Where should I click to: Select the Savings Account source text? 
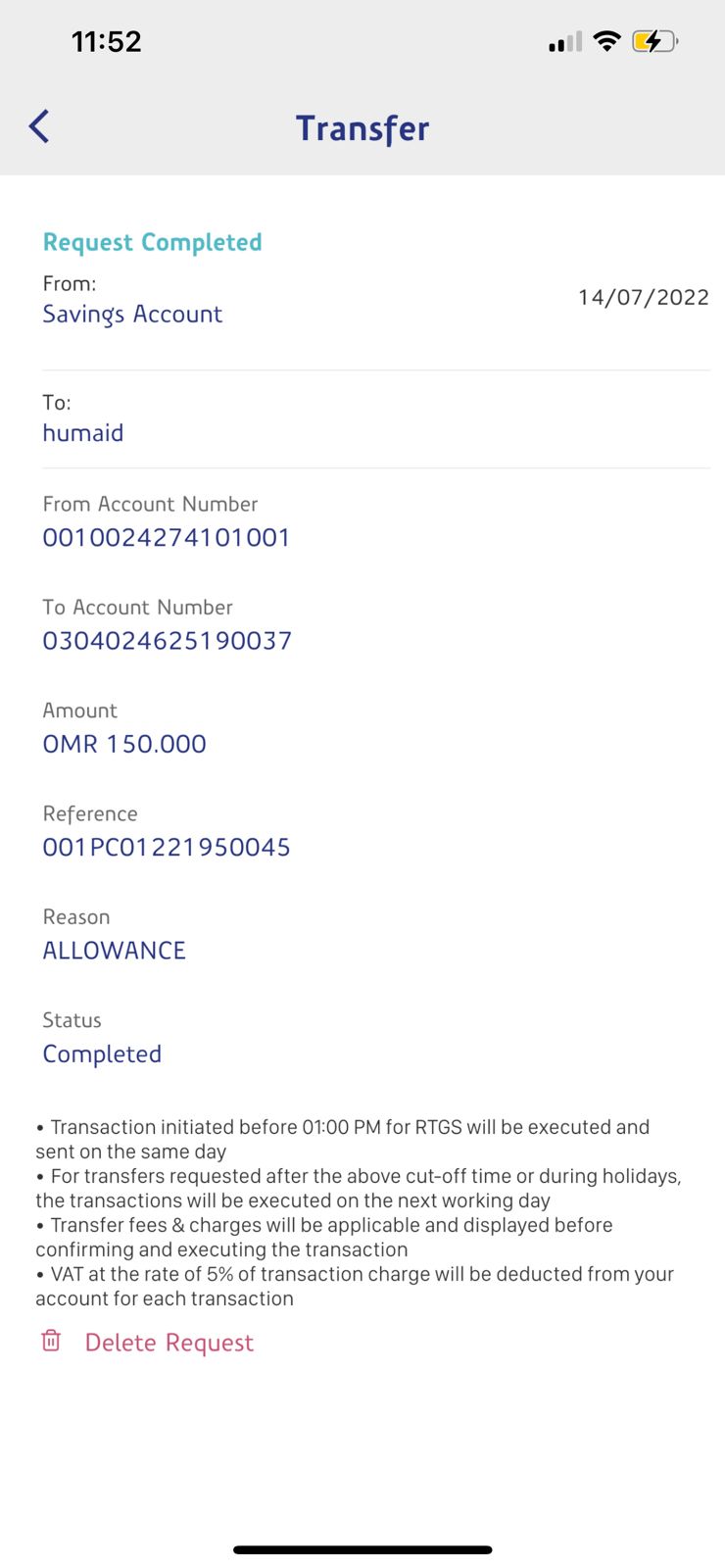[132, 315]
